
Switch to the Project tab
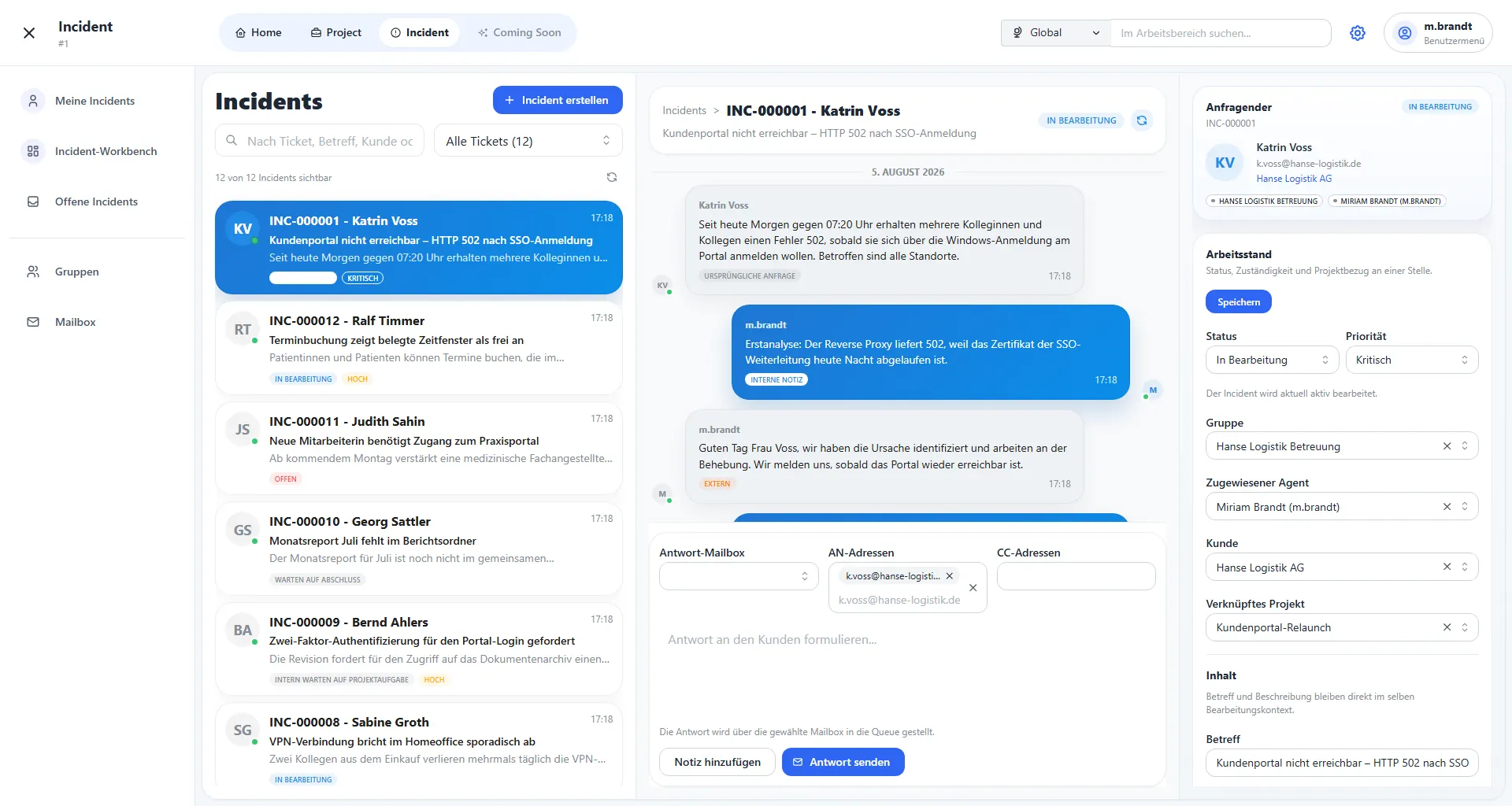click(336, 33)
